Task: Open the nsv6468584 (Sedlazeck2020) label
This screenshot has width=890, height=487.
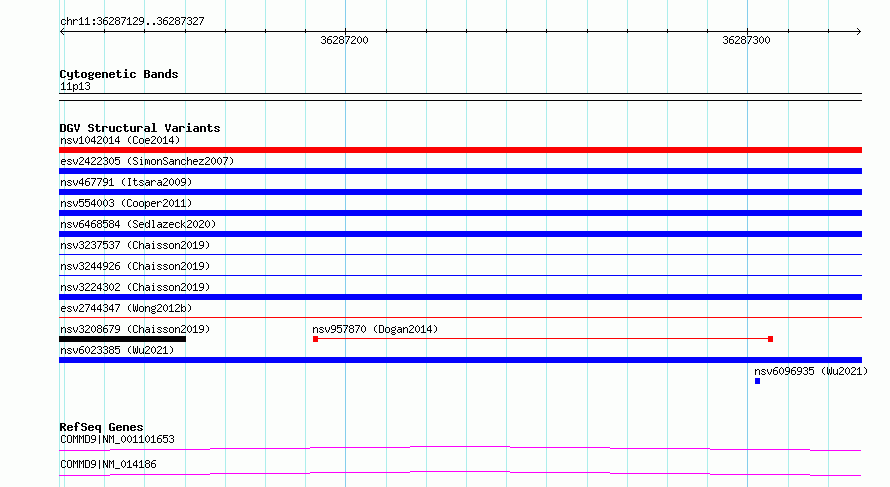Action: 138,224
